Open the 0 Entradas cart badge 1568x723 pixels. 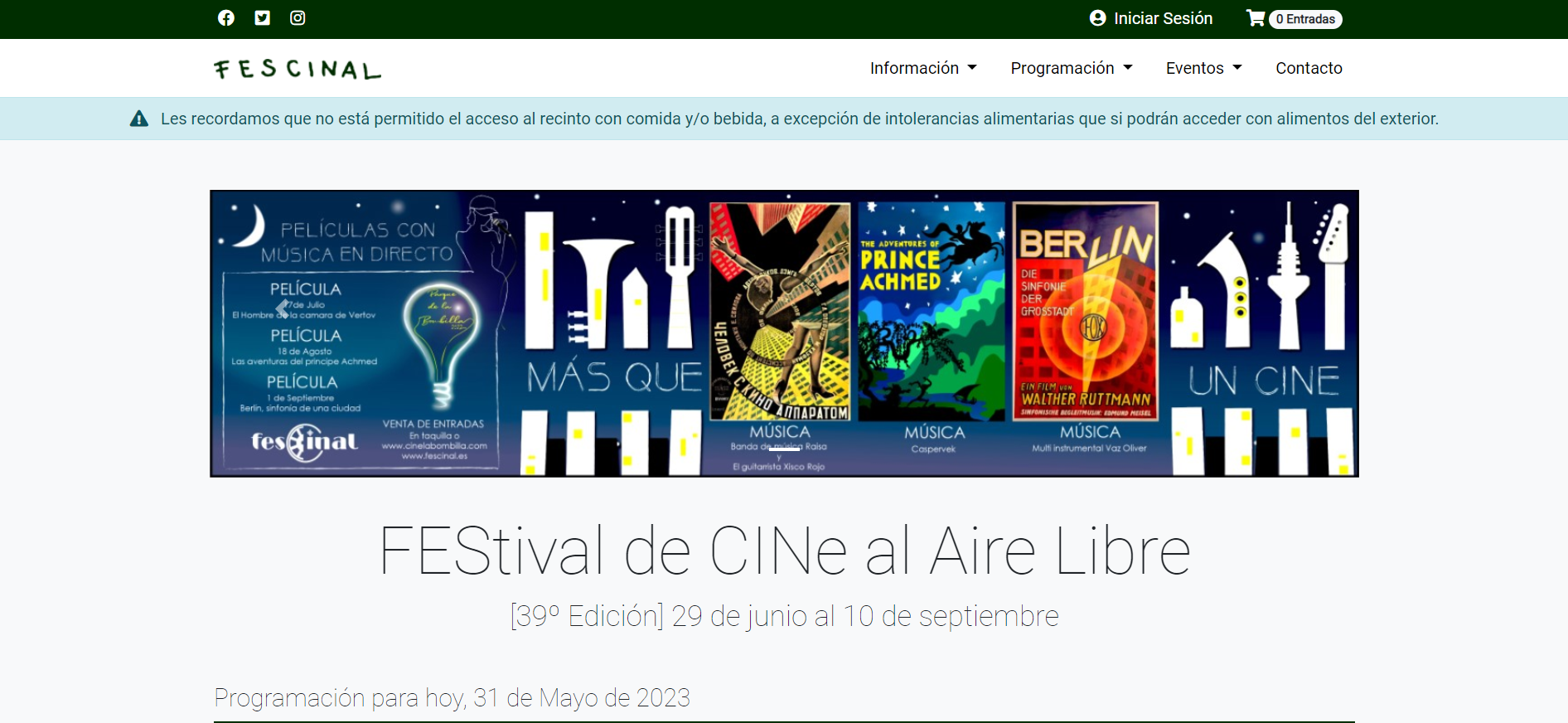point(1305,19)
